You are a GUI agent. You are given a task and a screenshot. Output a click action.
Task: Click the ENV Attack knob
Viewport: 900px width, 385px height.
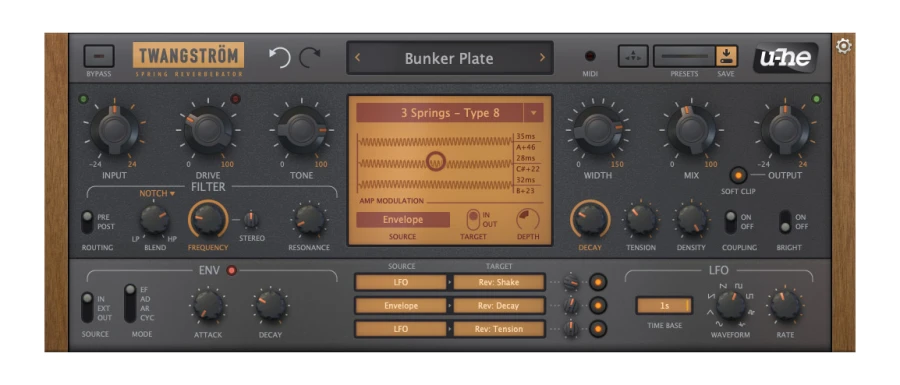tap(208, 305)
